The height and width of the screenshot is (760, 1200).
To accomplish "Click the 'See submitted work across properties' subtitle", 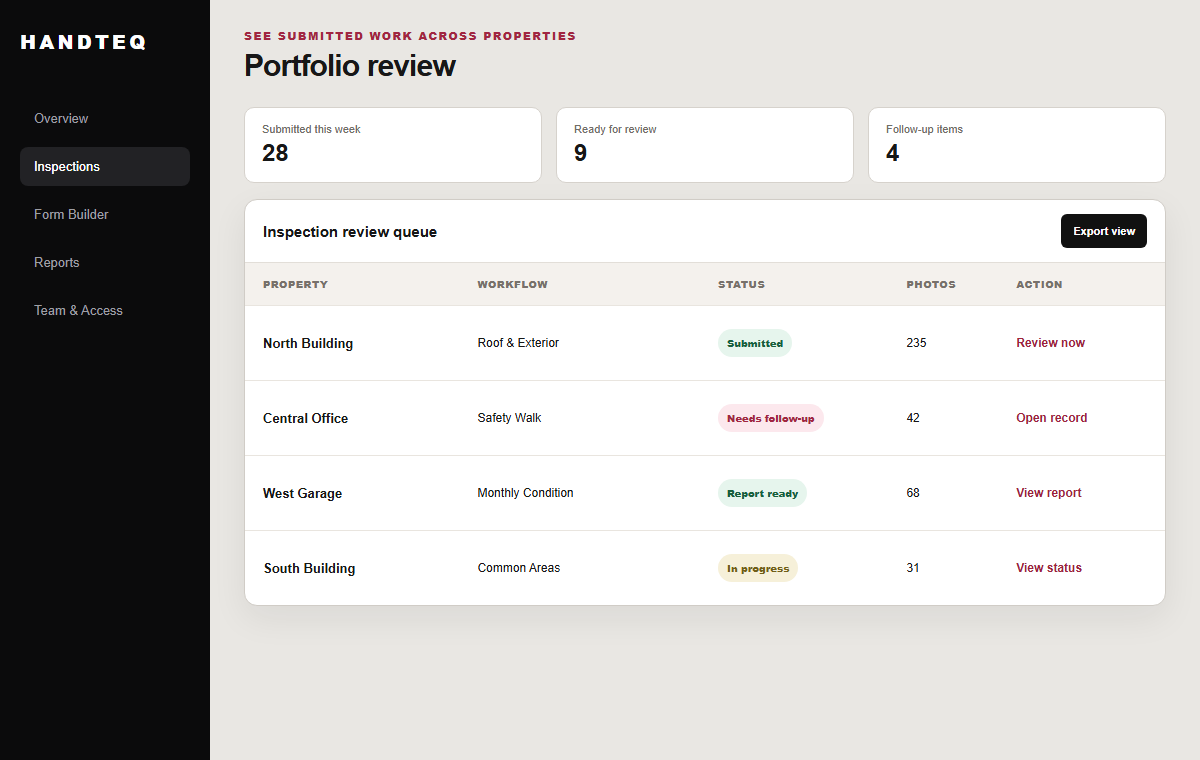I will (410, 36).
